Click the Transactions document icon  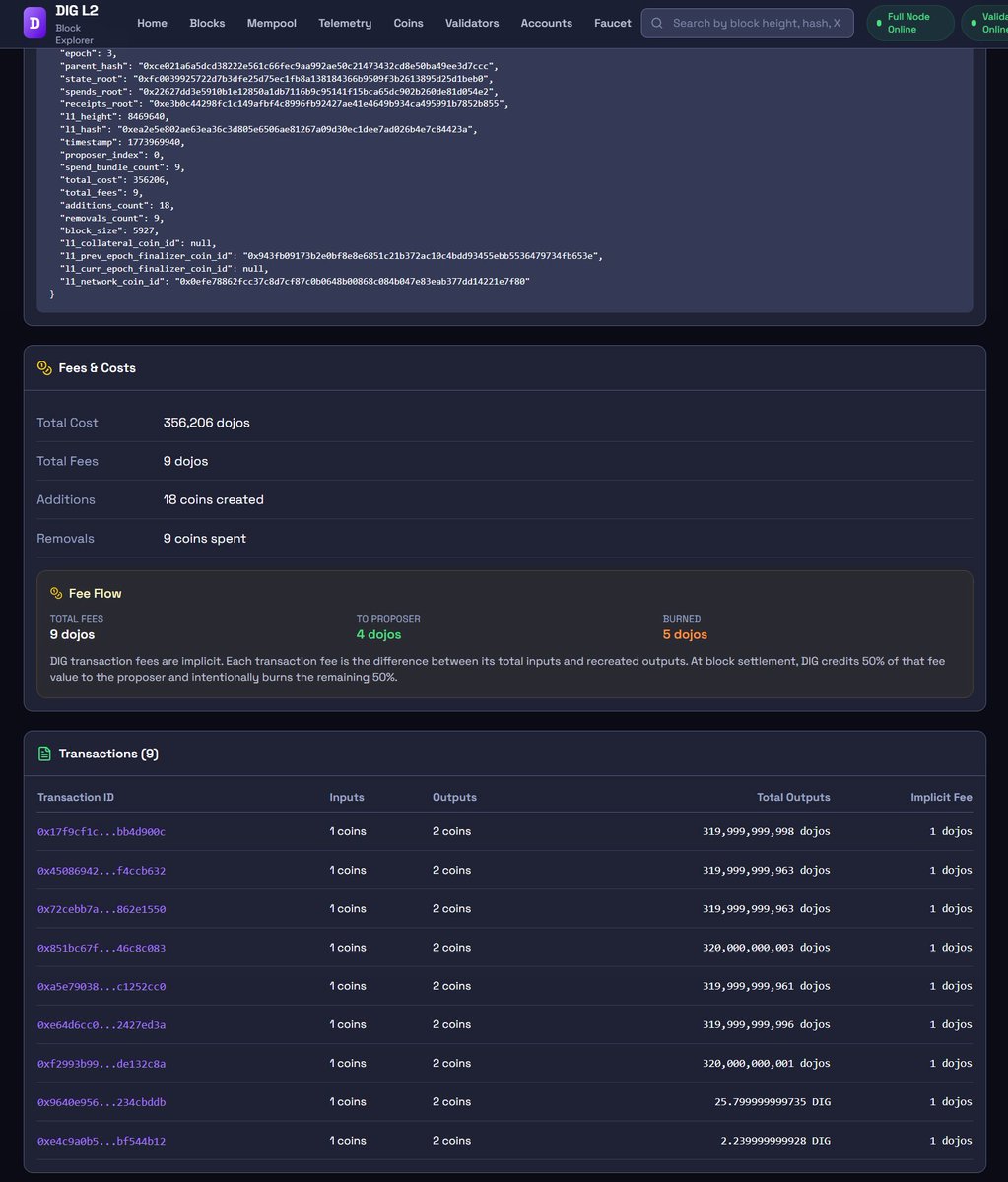tap(44, 754)
